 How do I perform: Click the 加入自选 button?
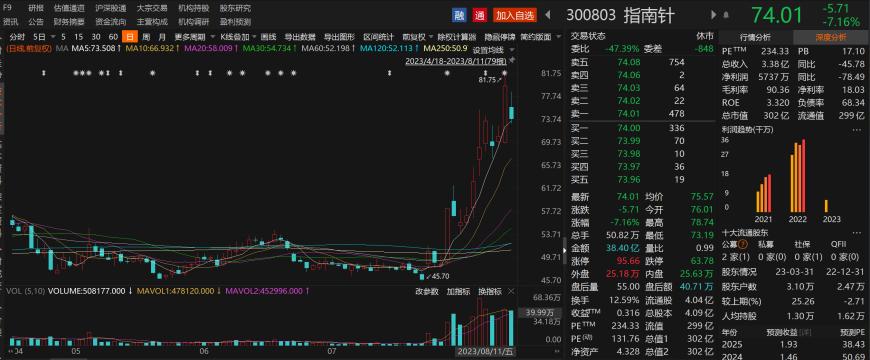coord(515,16)
